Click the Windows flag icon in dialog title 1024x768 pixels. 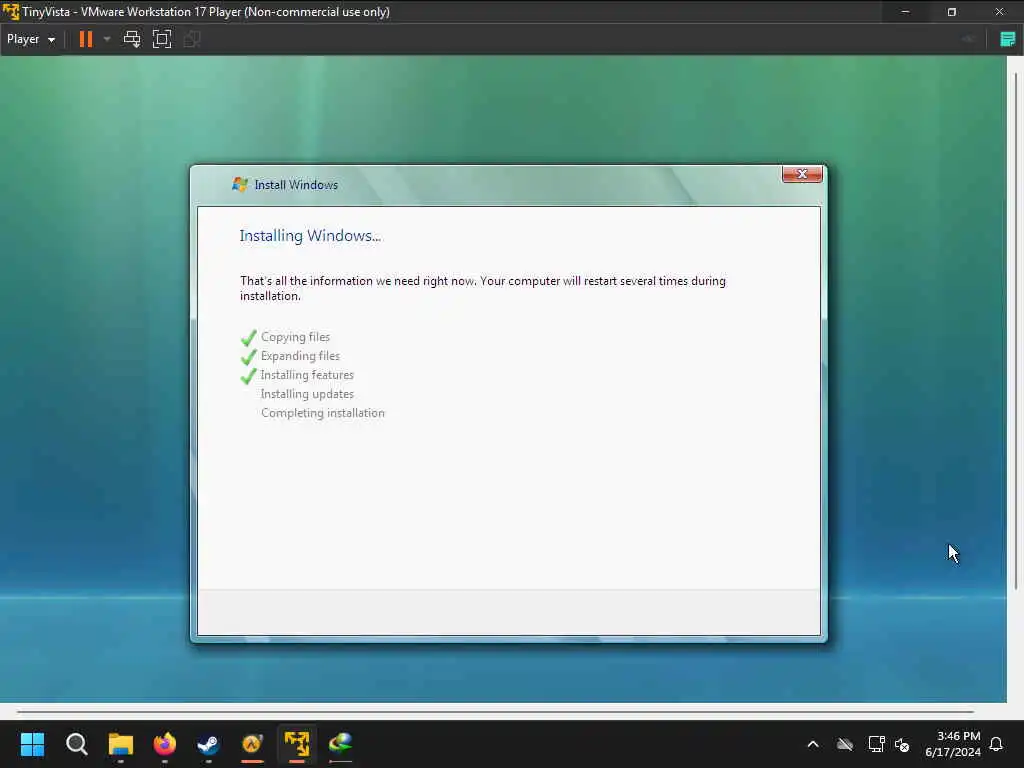tap(240, 185)
